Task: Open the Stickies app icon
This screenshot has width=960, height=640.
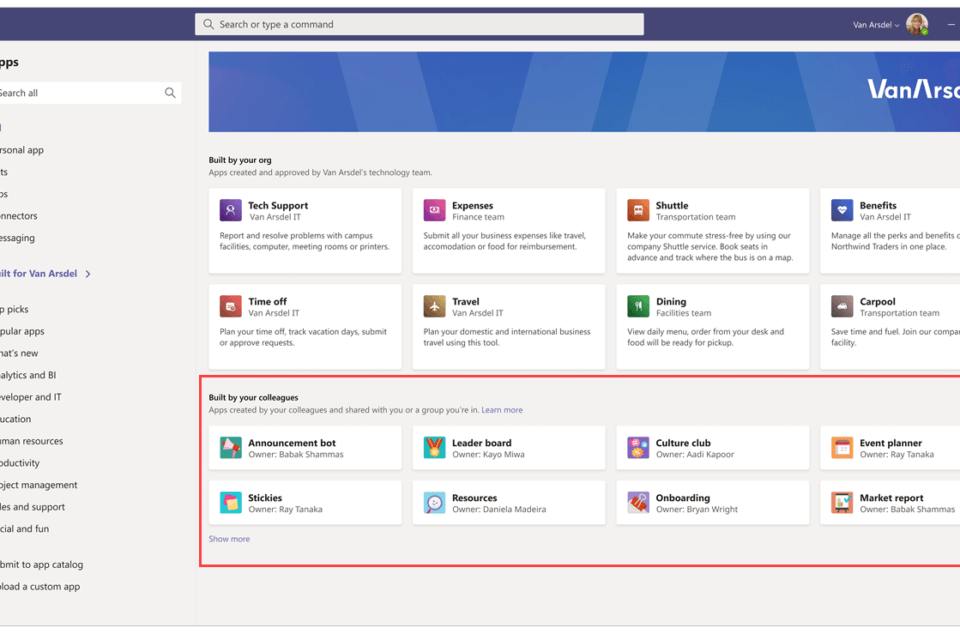Action: click(x=231, y=503)
